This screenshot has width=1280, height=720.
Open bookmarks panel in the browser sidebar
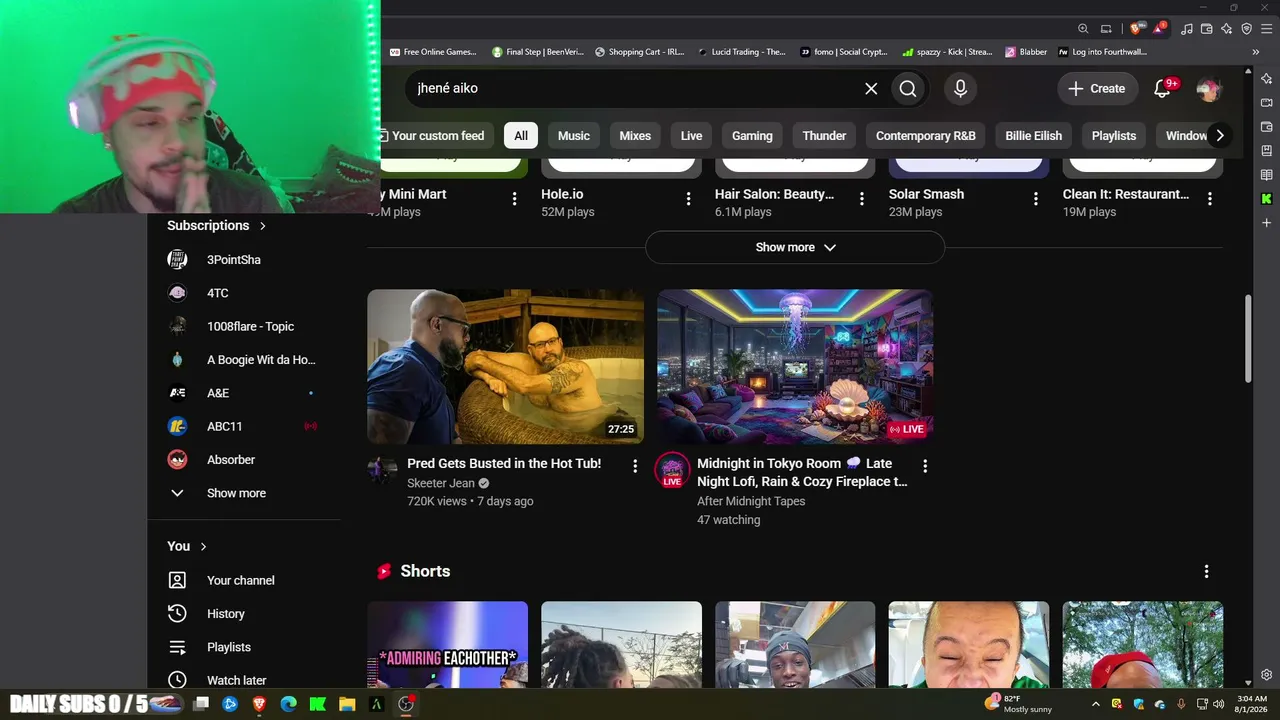point(1266,151)
